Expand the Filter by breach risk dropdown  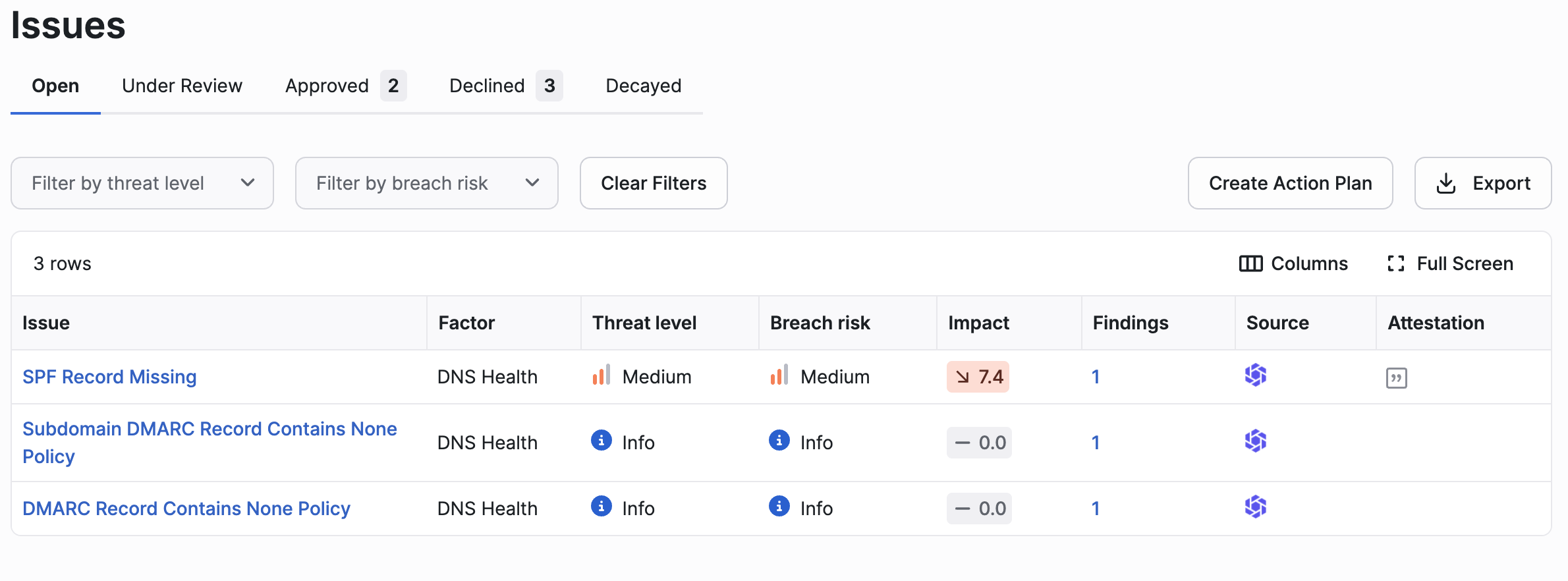(427, 183)
